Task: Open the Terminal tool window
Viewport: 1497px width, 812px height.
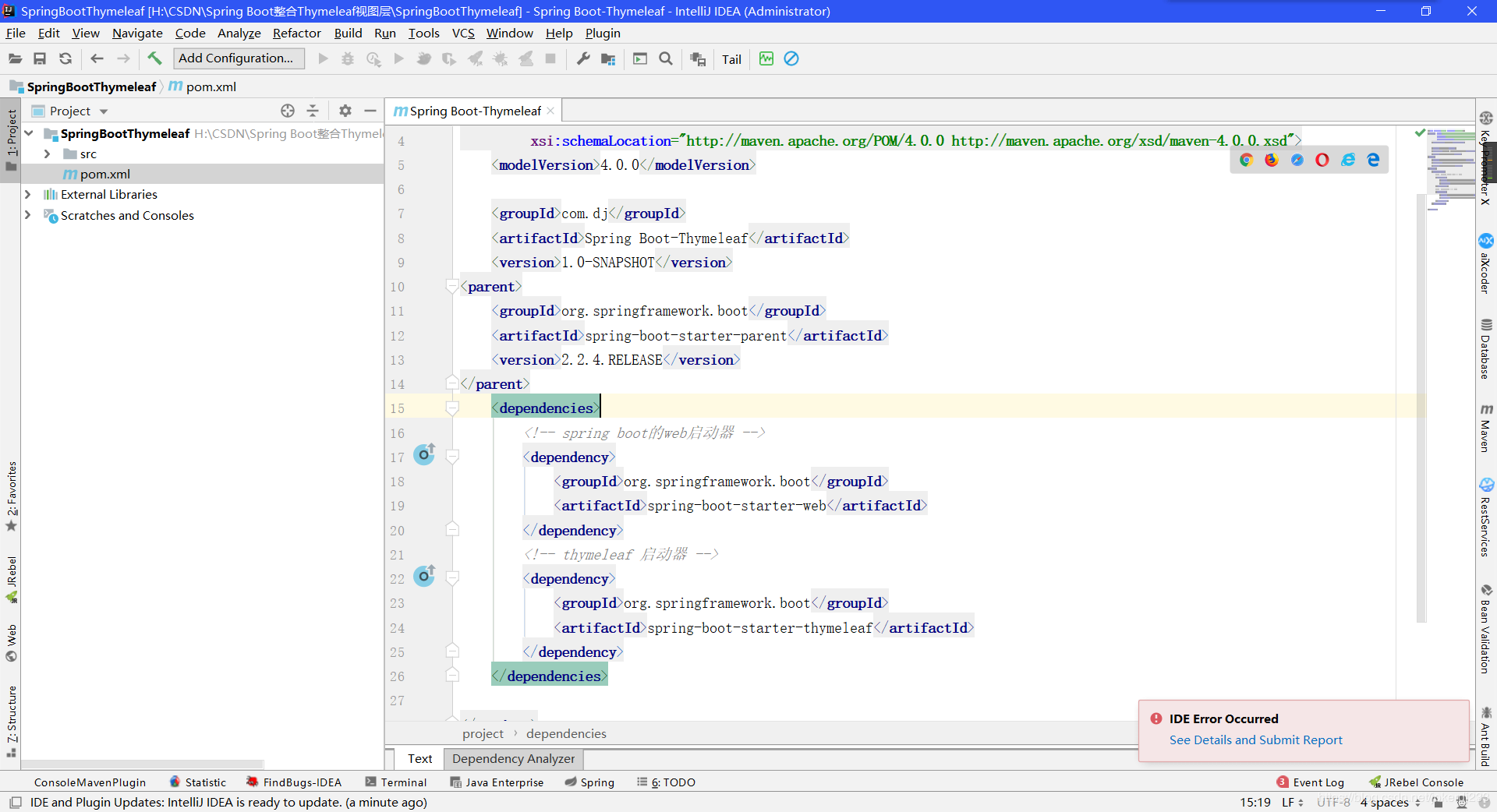Action: pos(396,782)
